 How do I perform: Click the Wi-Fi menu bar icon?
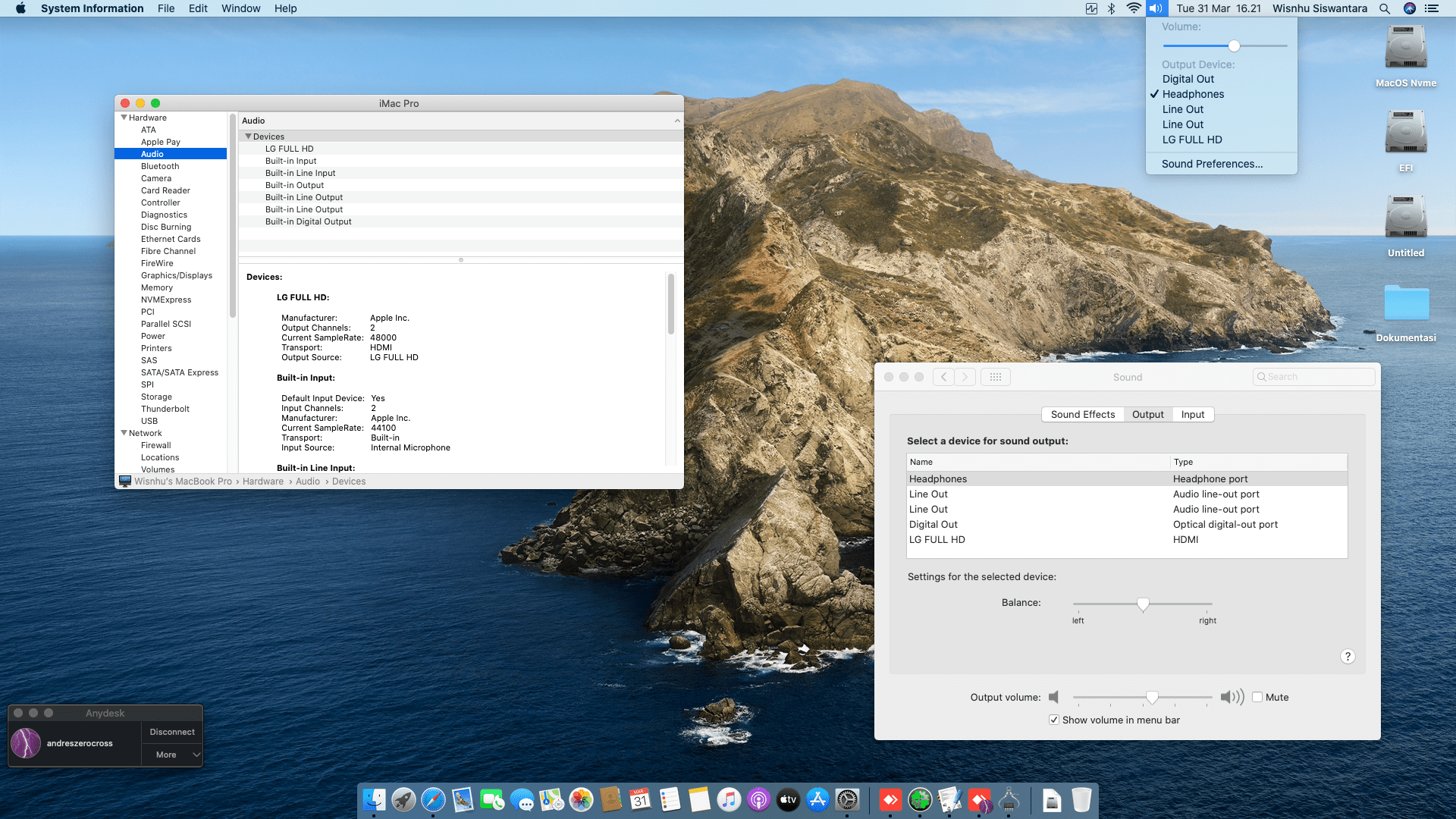(1134, 8)
